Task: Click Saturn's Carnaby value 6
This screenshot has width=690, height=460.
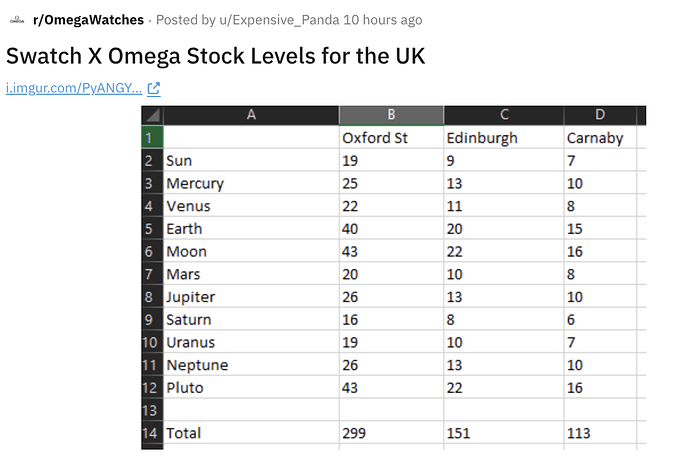Action: tap(600, 319)
